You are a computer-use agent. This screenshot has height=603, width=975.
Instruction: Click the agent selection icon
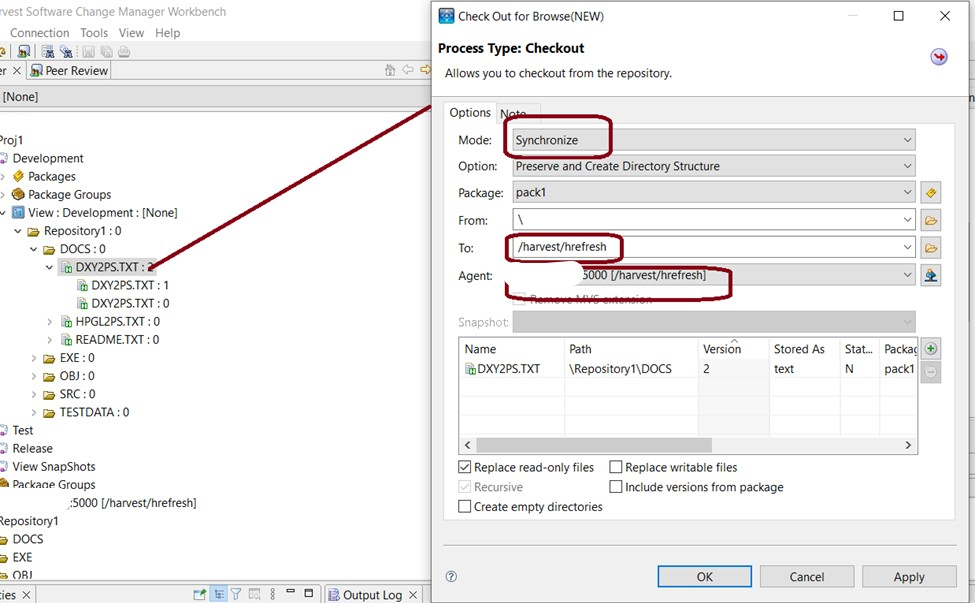point(931,275)
